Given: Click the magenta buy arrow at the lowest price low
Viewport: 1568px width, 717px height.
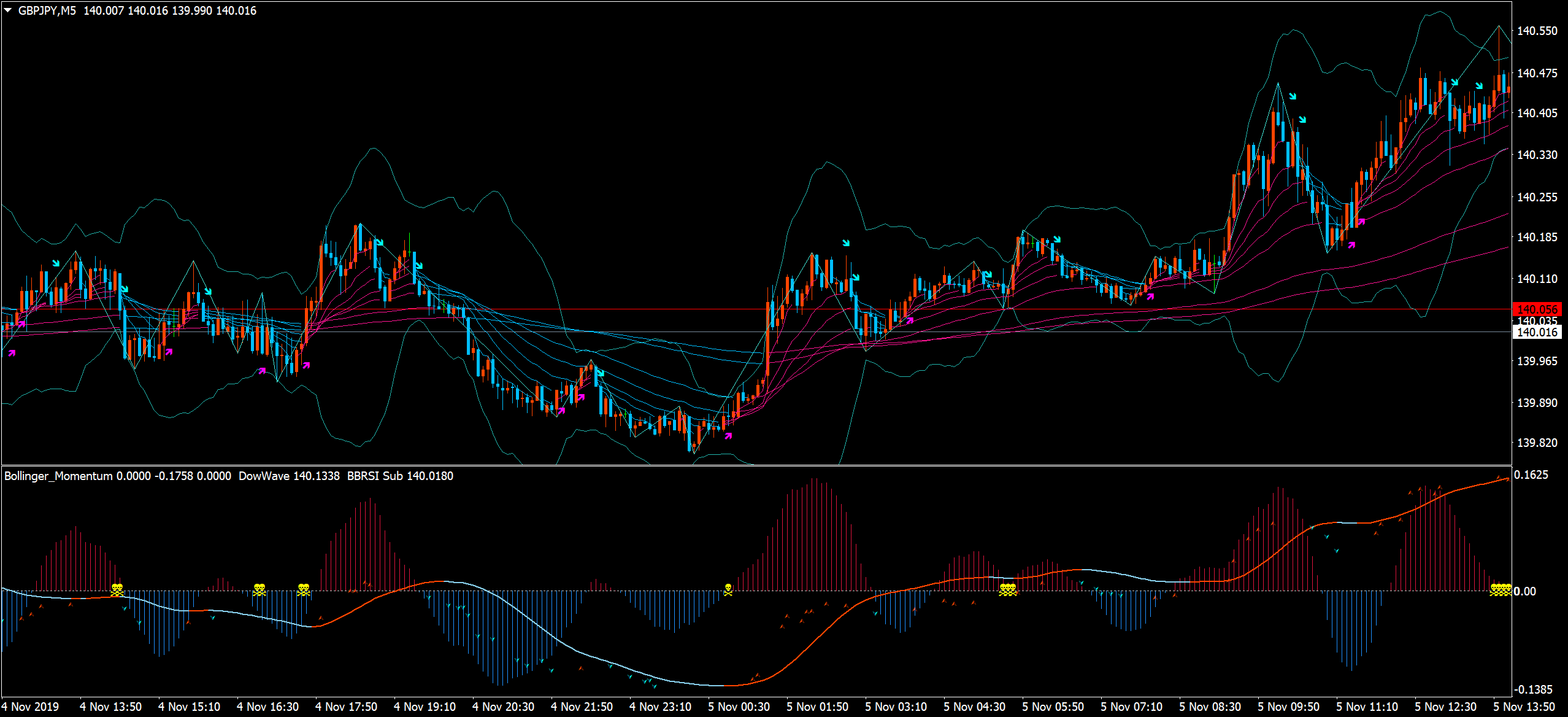Looking at the screenshot, I should click(x=728, y=436).
